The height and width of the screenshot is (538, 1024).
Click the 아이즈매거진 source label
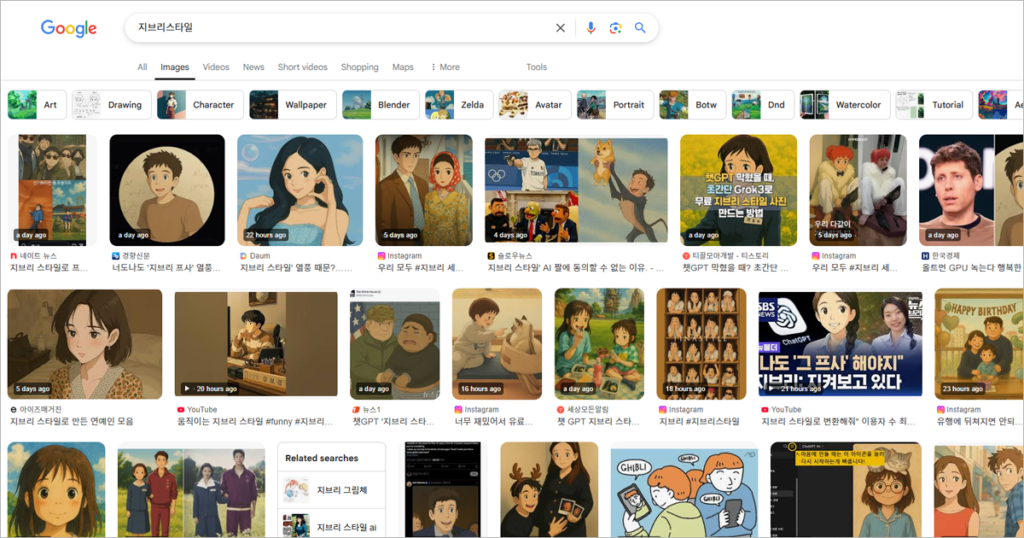[40, 409]
